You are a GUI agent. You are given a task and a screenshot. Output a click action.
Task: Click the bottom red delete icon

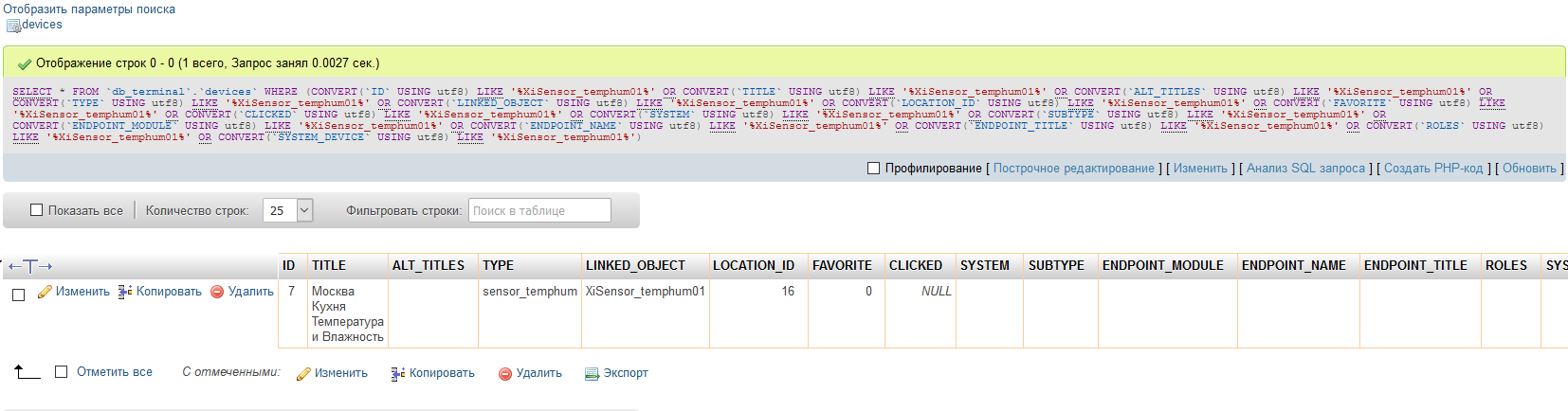click(x=505, y=374)
